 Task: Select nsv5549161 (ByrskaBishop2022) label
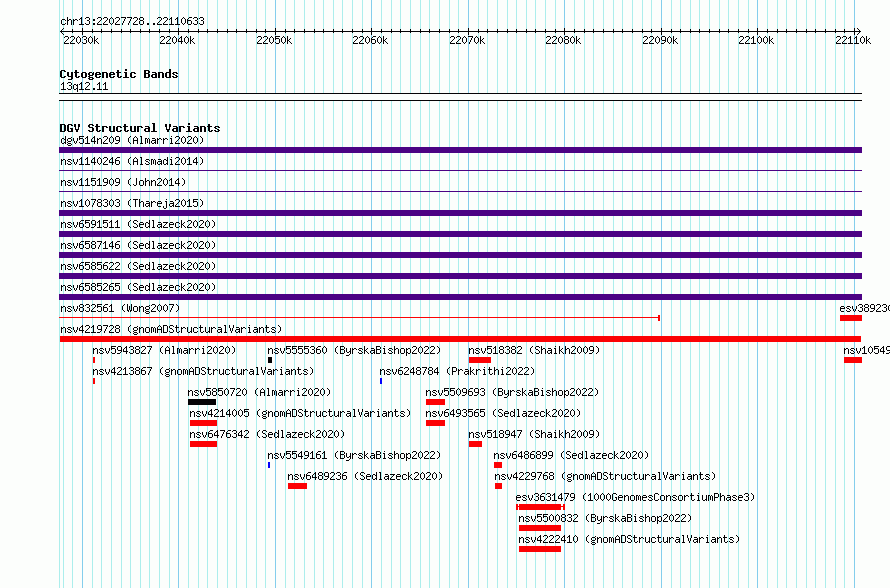(354, 455)
